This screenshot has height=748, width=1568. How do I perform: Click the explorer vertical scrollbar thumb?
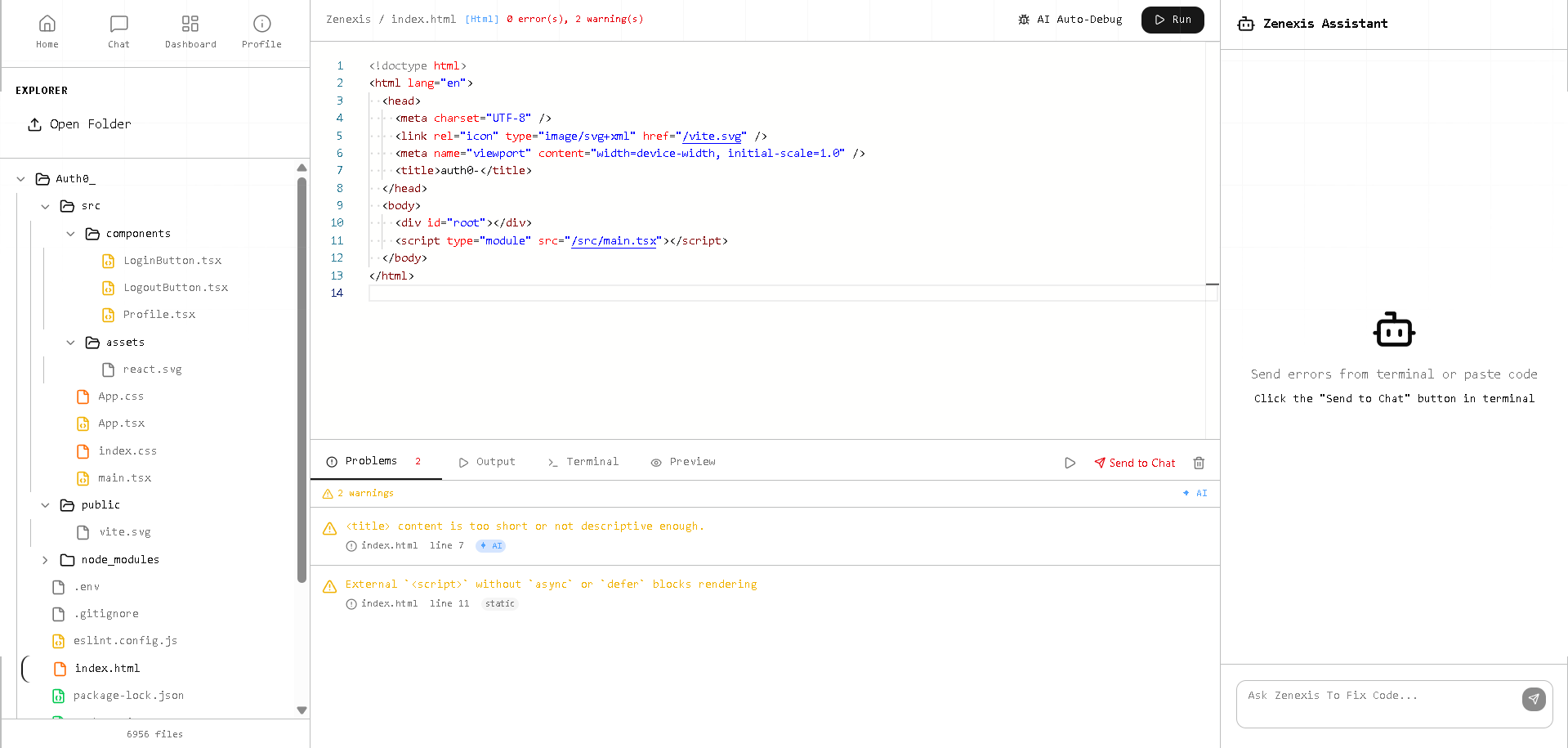pos(302,380)
